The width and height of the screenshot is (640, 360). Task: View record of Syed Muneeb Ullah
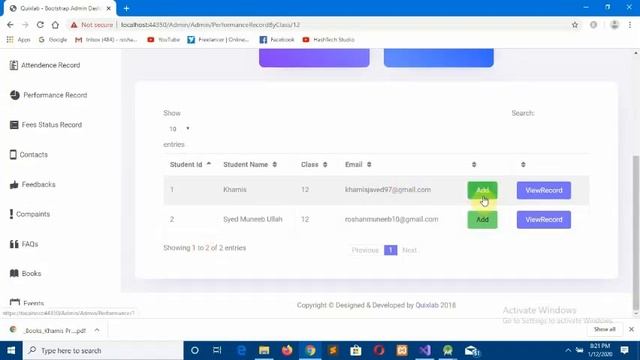click(x=544, y=220)
